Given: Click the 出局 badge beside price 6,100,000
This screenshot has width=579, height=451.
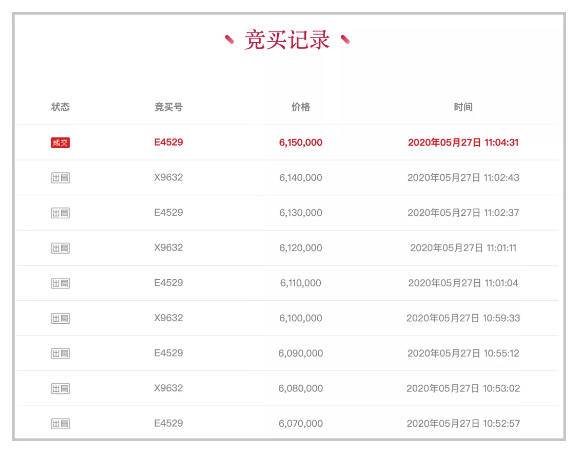Looking at the screenshot, I should (60, 318).
